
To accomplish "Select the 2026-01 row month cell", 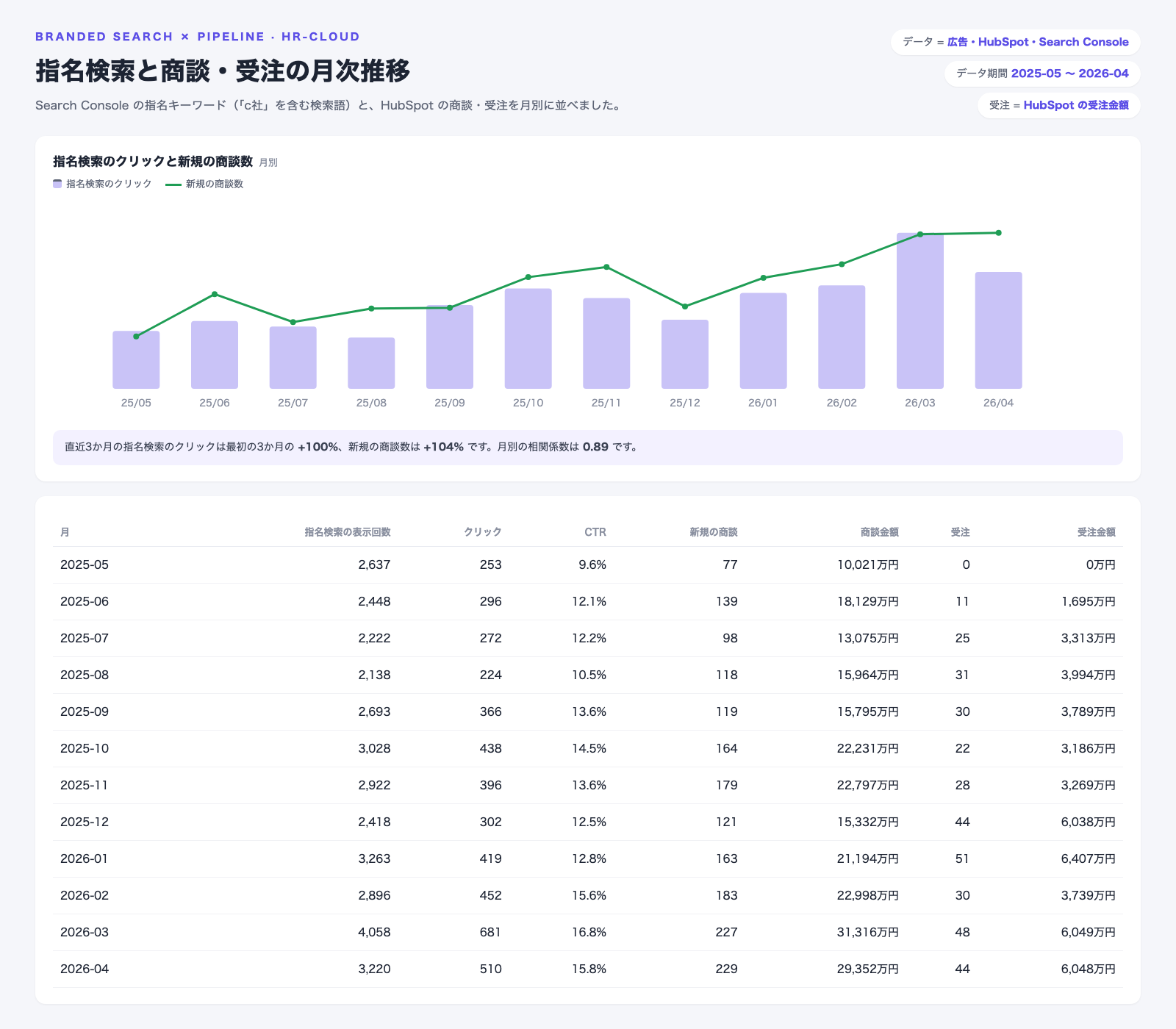I will (x=85, y=858).
